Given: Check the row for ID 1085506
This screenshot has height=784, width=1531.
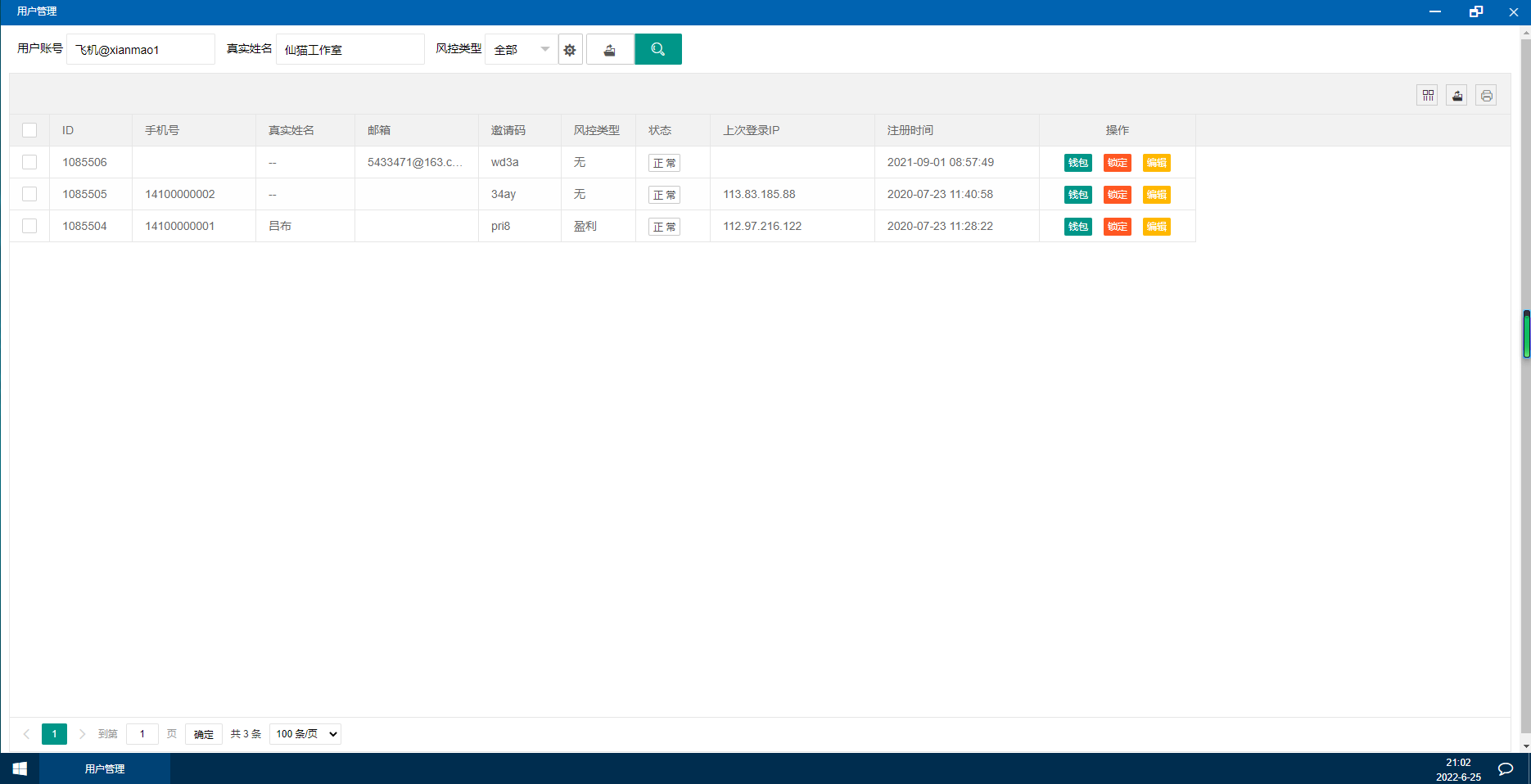Looking at the screenshot, I should 29,162.
